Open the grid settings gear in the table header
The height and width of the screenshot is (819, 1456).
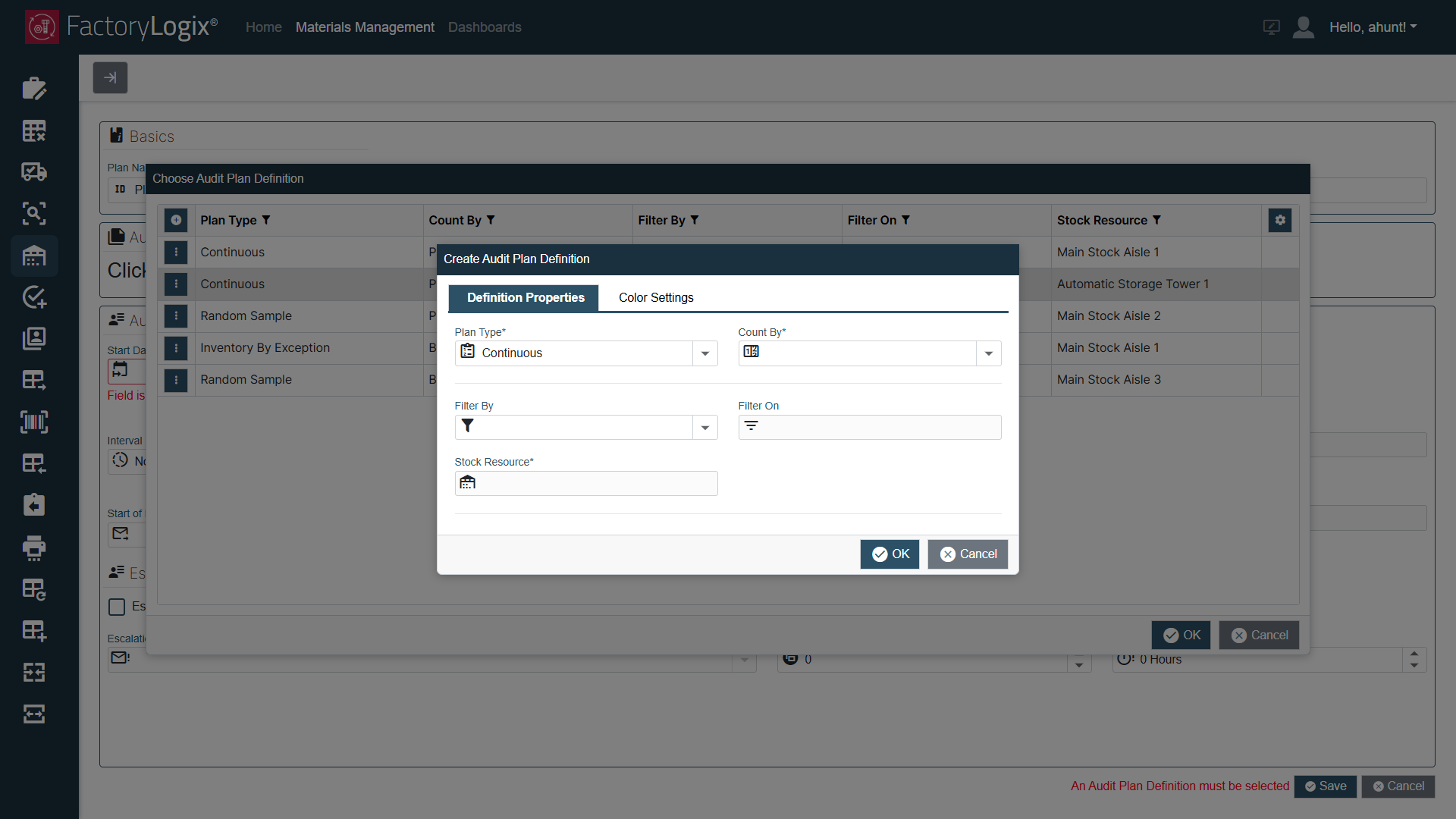tap(1279, 220)
